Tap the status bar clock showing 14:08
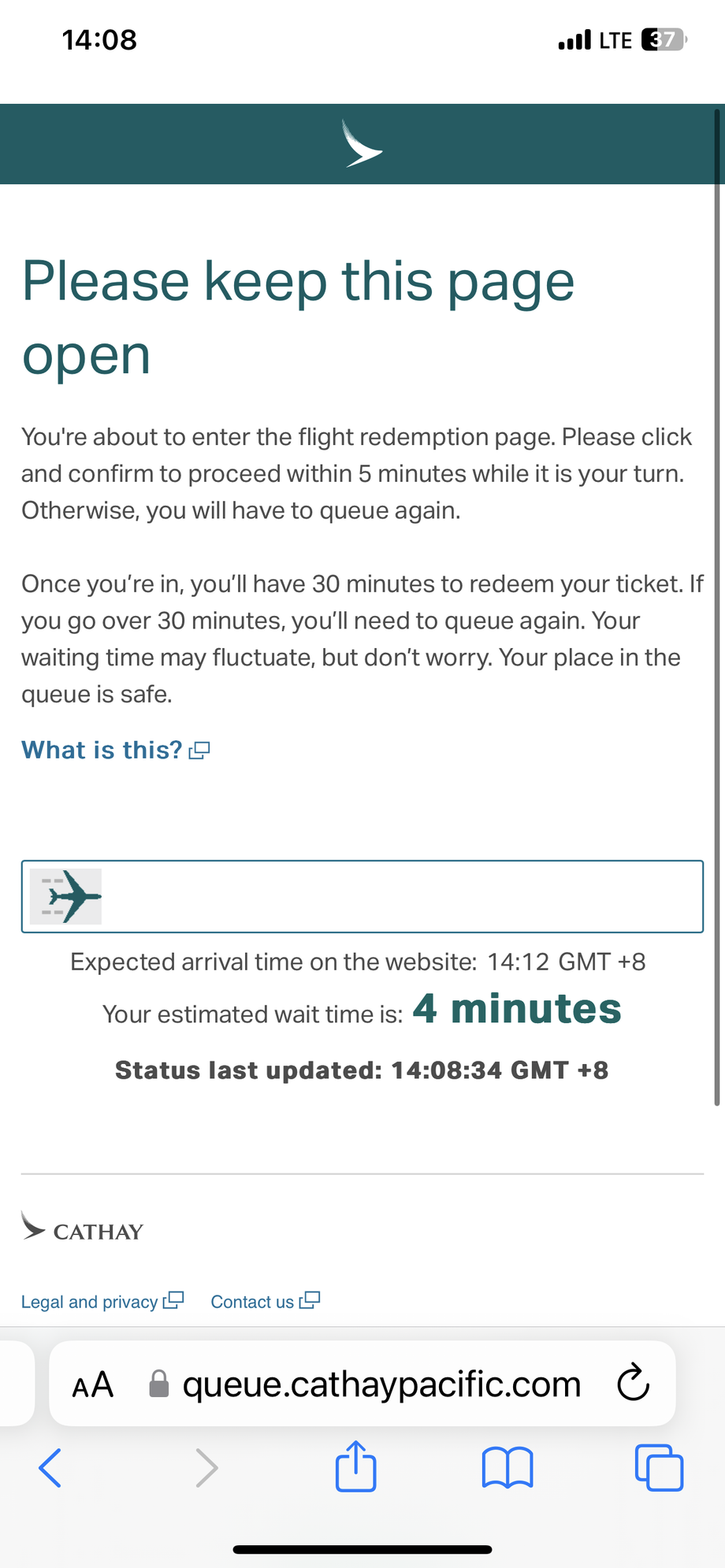 pos(99,39)
